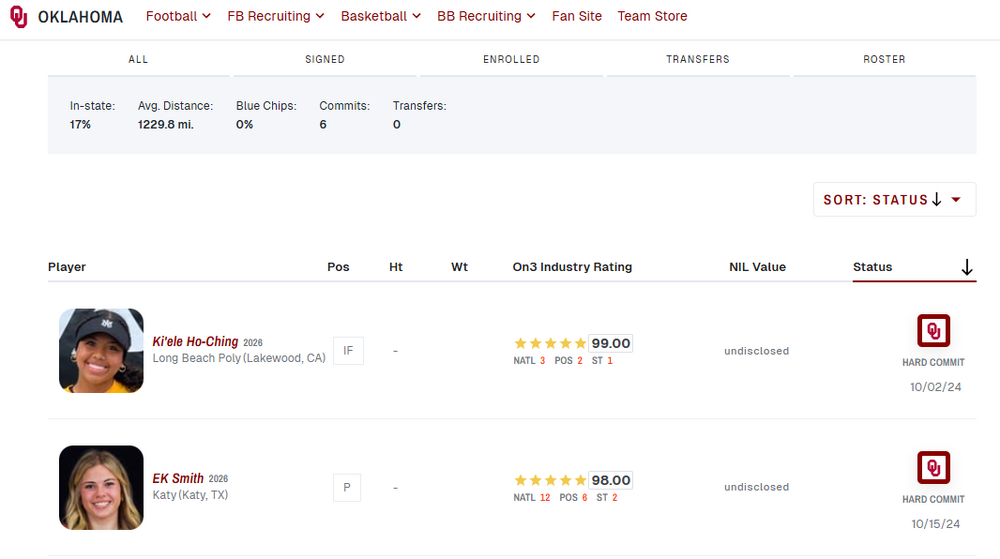
Task: Expand the FB Recruiting menu
Action: (x=276, y=17)
